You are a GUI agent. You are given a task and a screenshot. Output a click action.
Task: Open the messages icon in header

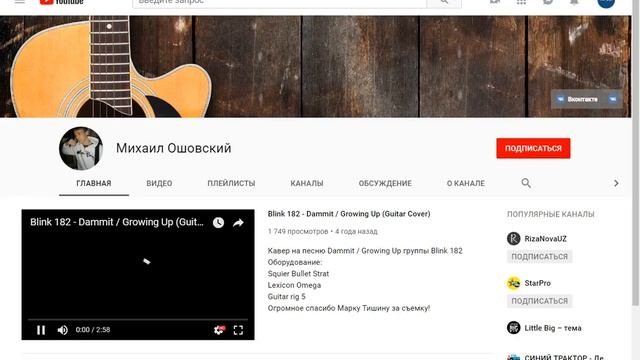coord(548,2)
